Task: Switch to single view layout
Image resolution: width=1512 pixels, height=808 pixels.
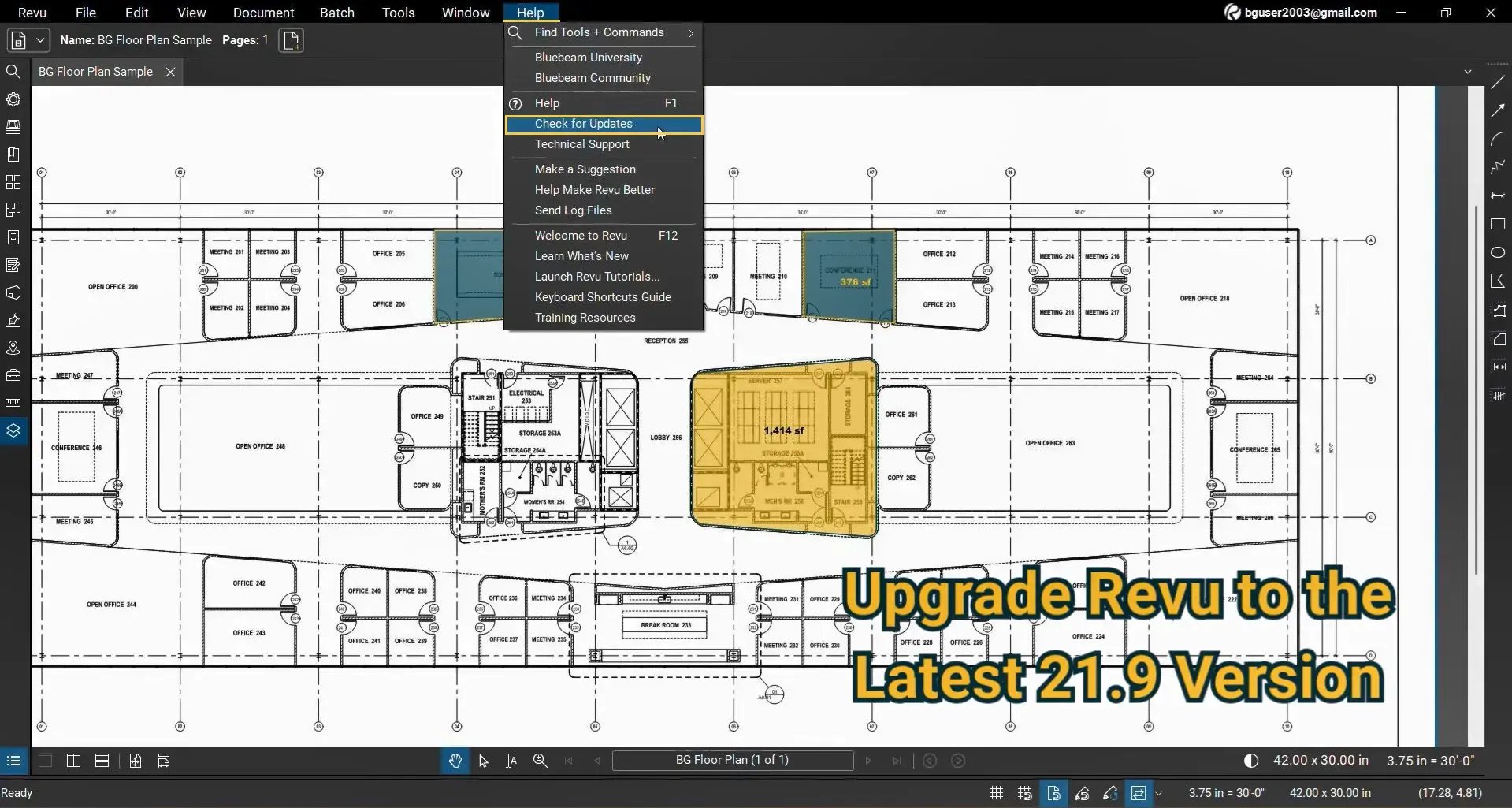Action: [46, 761]
